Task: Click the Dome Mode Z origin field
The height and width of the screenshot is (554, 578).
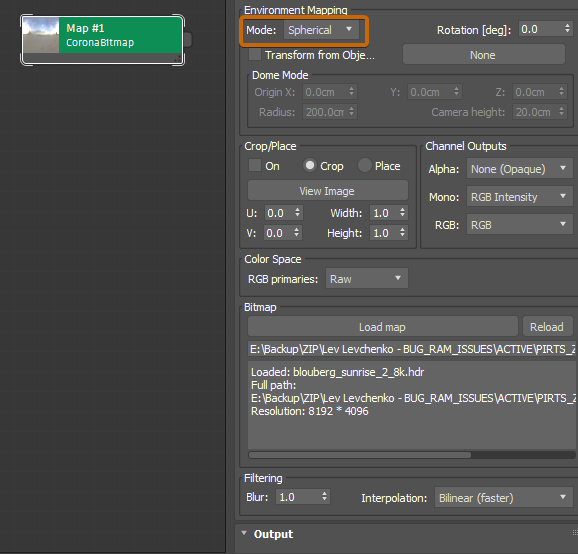Action: coord(535,92)
